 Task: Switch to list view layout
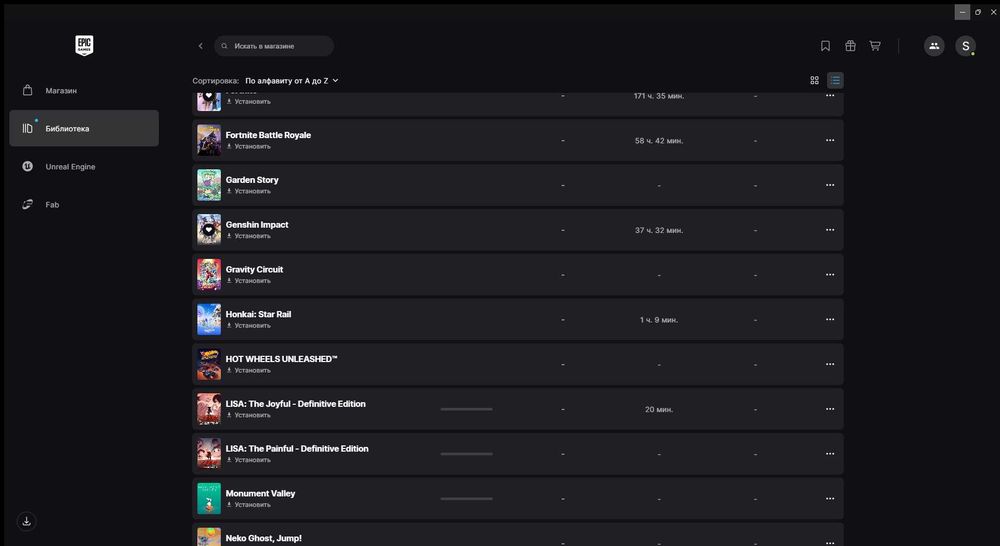point(835,80)
